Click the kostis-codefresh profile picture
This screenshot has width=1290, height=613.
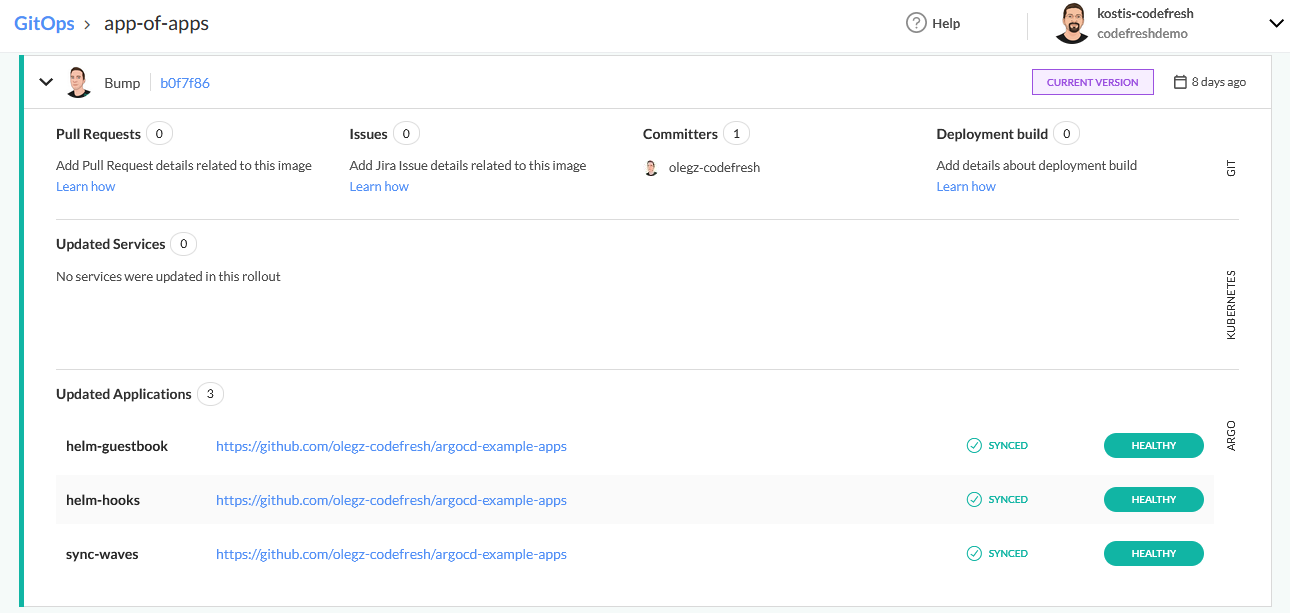click(1071, 23)
